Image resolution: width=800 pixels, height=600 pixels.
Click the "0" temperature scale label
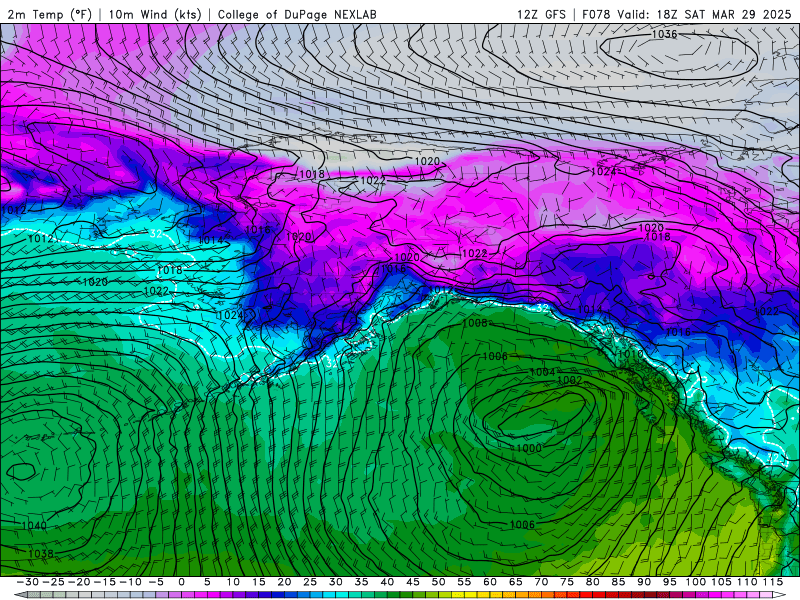[182, 582]
